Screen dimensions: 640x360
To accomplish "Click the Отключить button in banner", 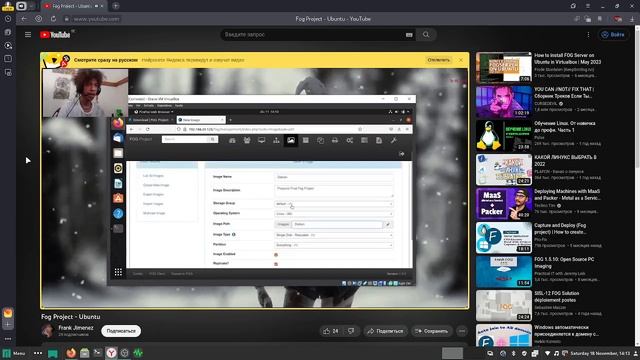I will 438,60.
